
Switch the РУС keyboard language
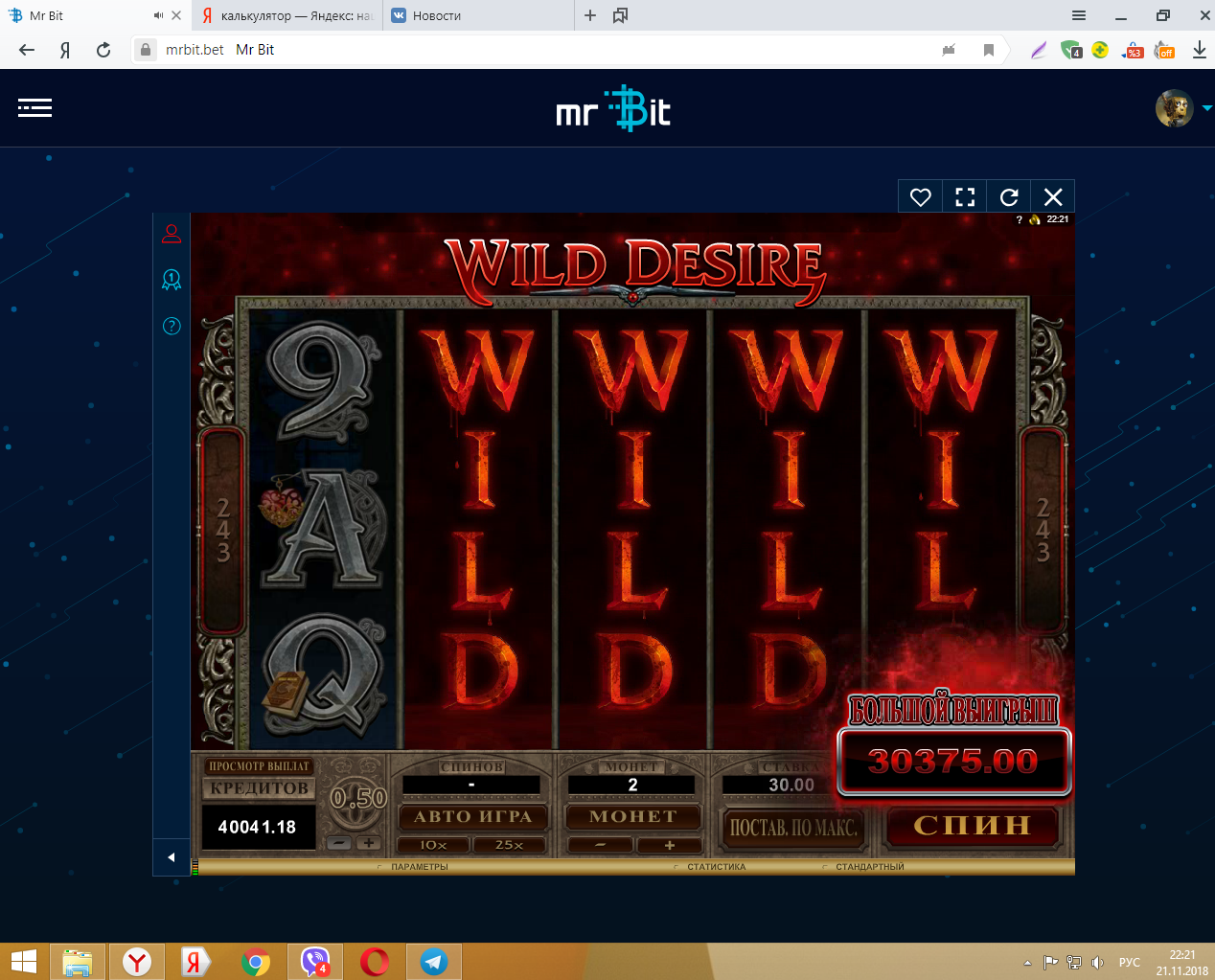(1130, 963)
